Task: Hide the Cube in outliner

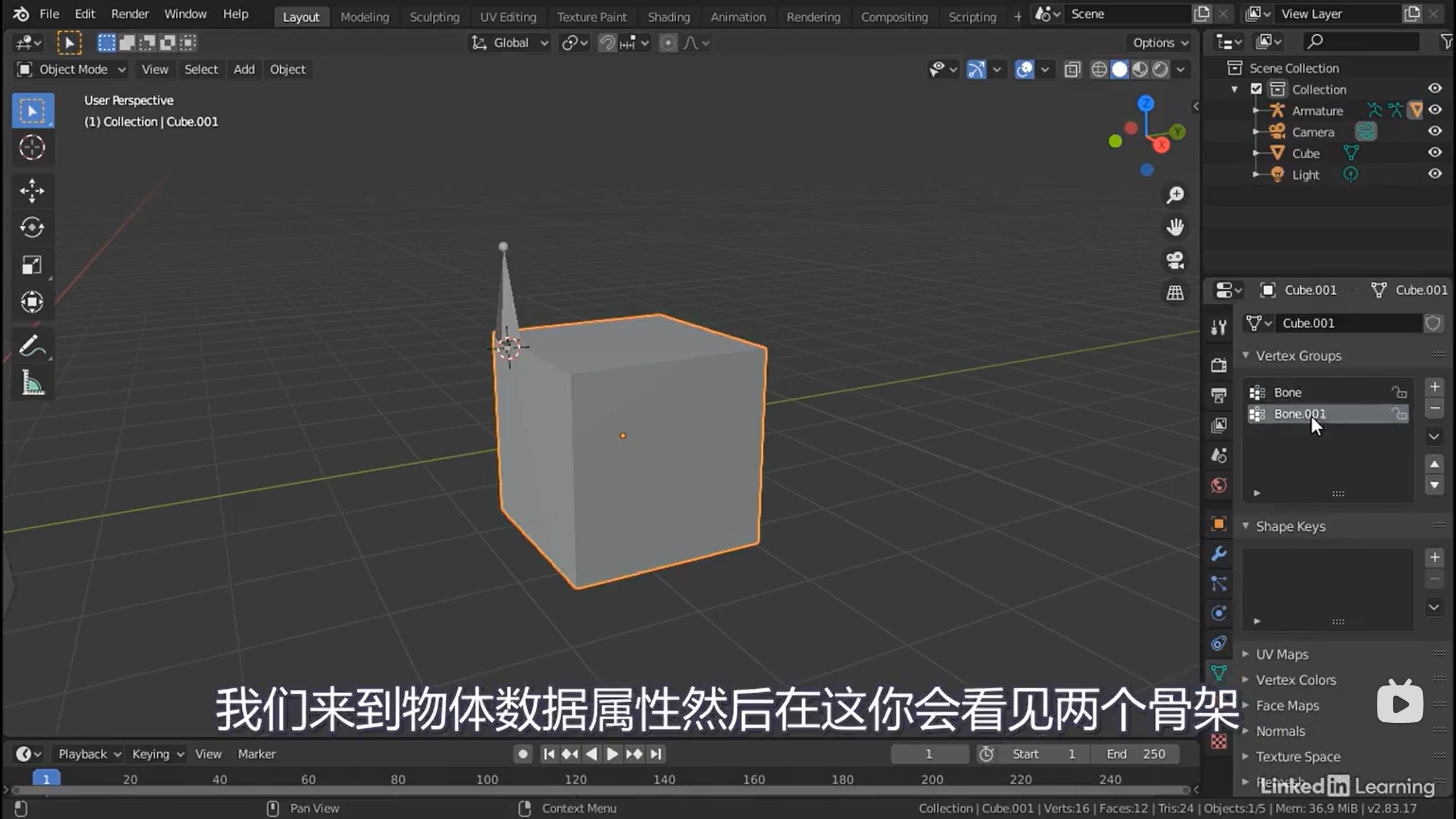Action: [x=1435, y=152]
